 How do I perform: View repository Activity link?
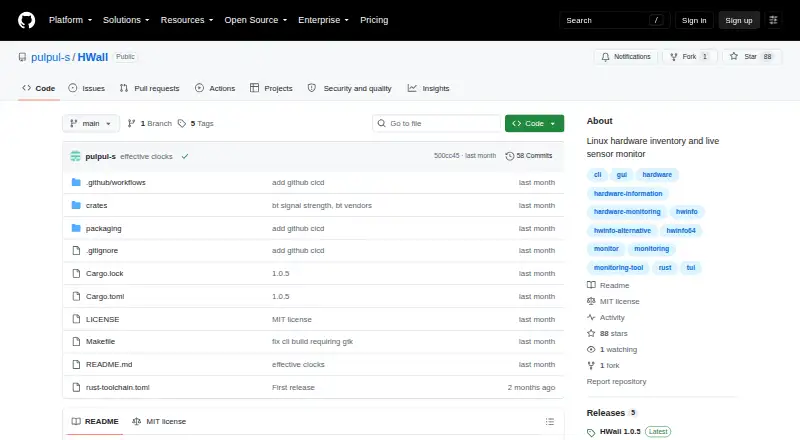pyautogui.click(x=606, y=317)
